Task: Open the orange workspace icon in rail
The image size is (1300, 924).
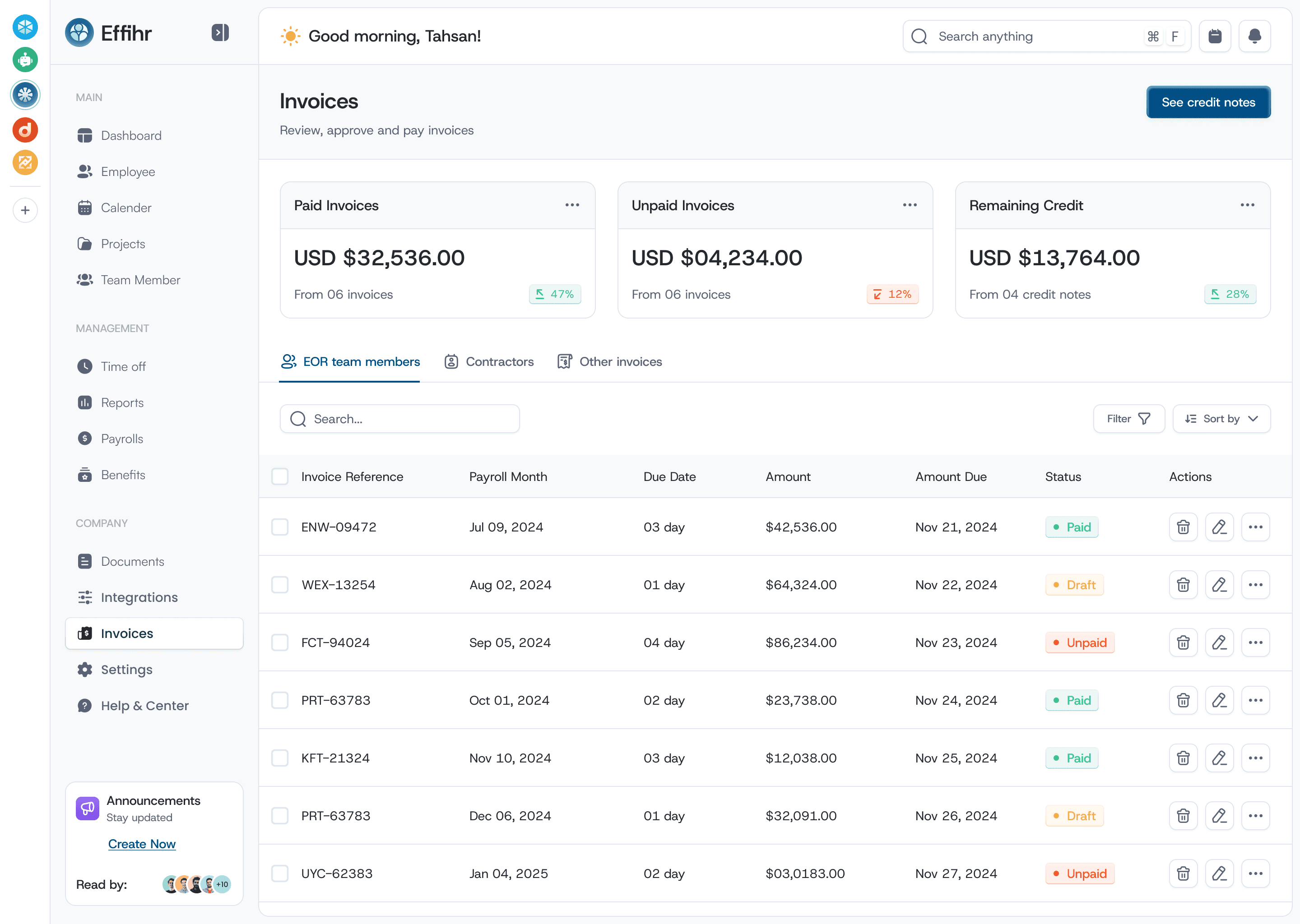Action: tap(25, 163)
